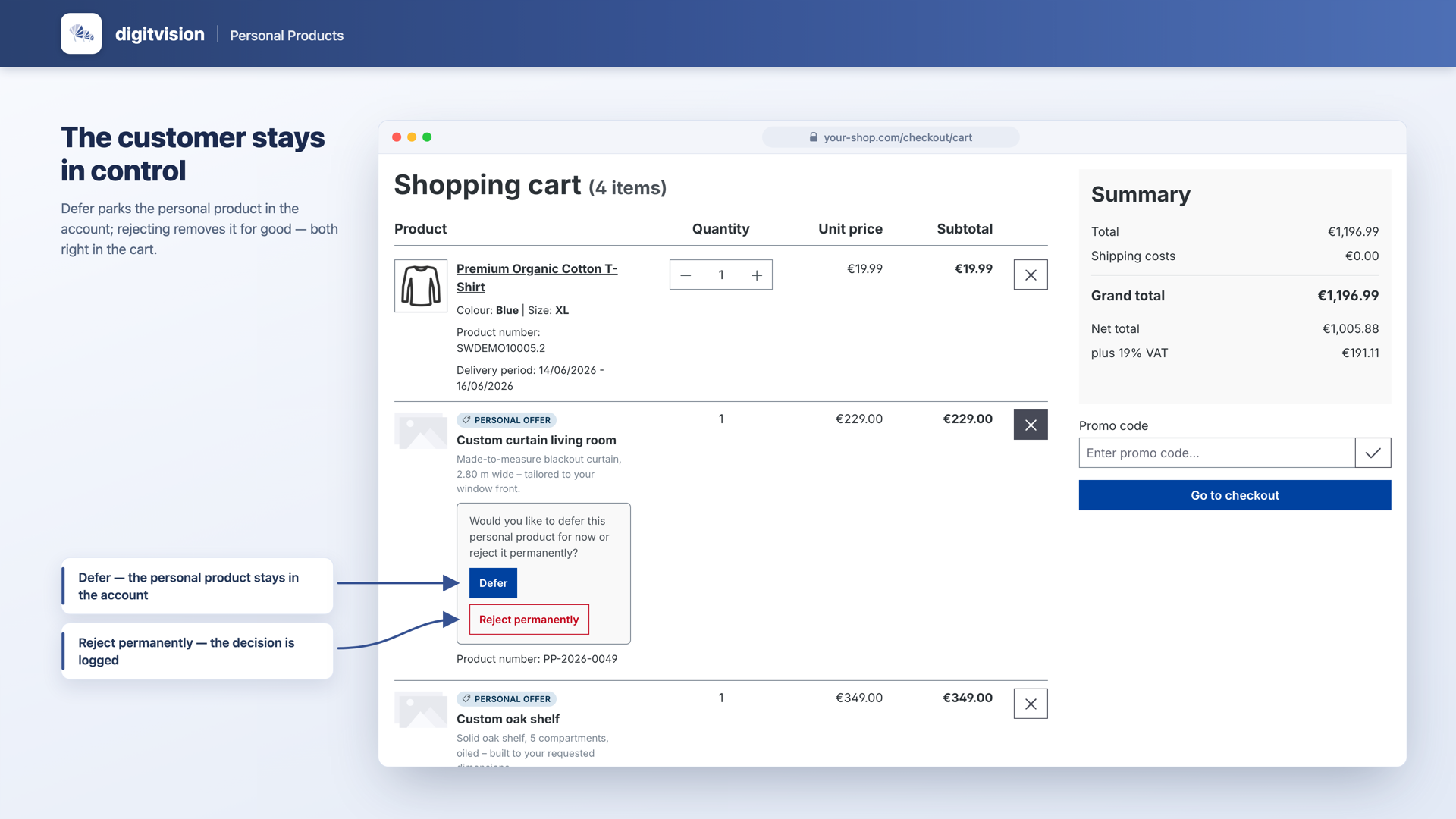Click the your-shop.com/checkout/cart address bar
Viewport: 1456px width, 819px height.
tap(890, 137)
